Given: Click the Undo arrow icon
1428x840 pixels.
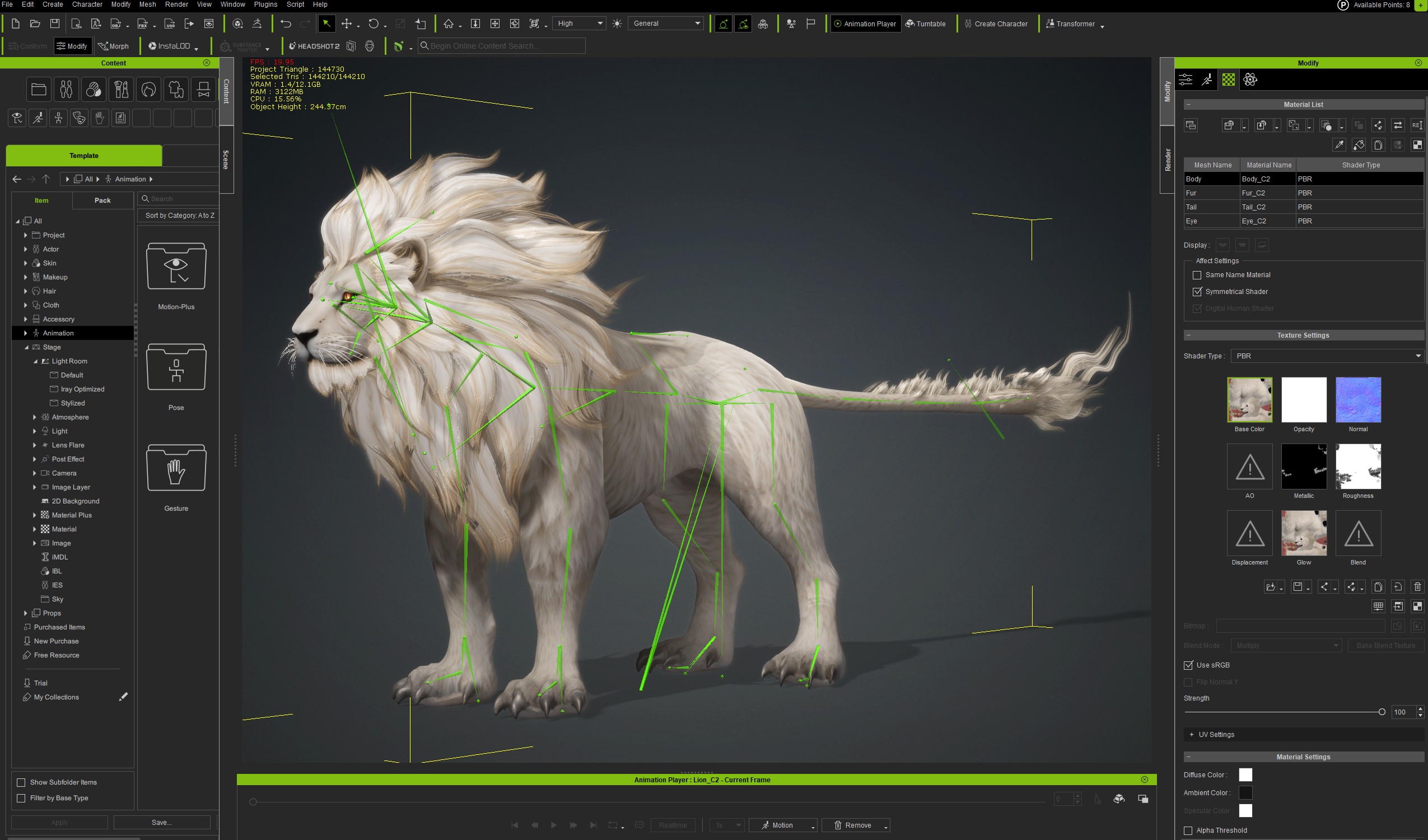Looking at the screenshot, I should point(286,24).
